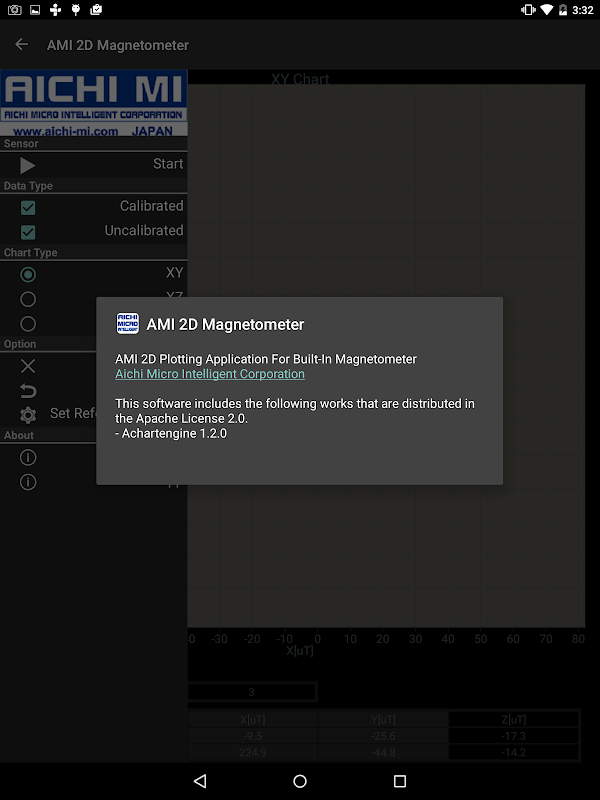
Task: Tap the Android Back navigation button
Action: [200, 781]
